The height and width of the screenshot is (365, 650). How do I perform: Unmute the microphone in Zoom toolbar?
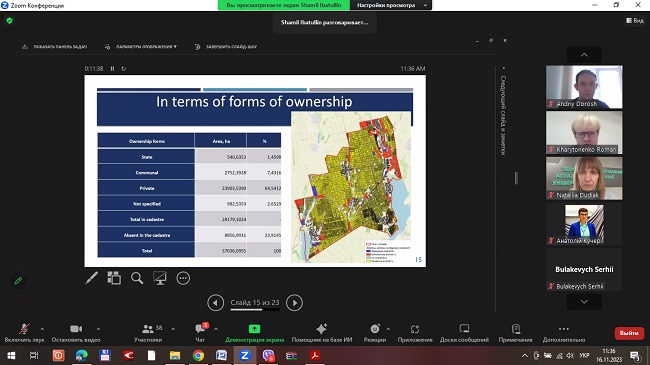pyautogui.click(x=24, y=333)
